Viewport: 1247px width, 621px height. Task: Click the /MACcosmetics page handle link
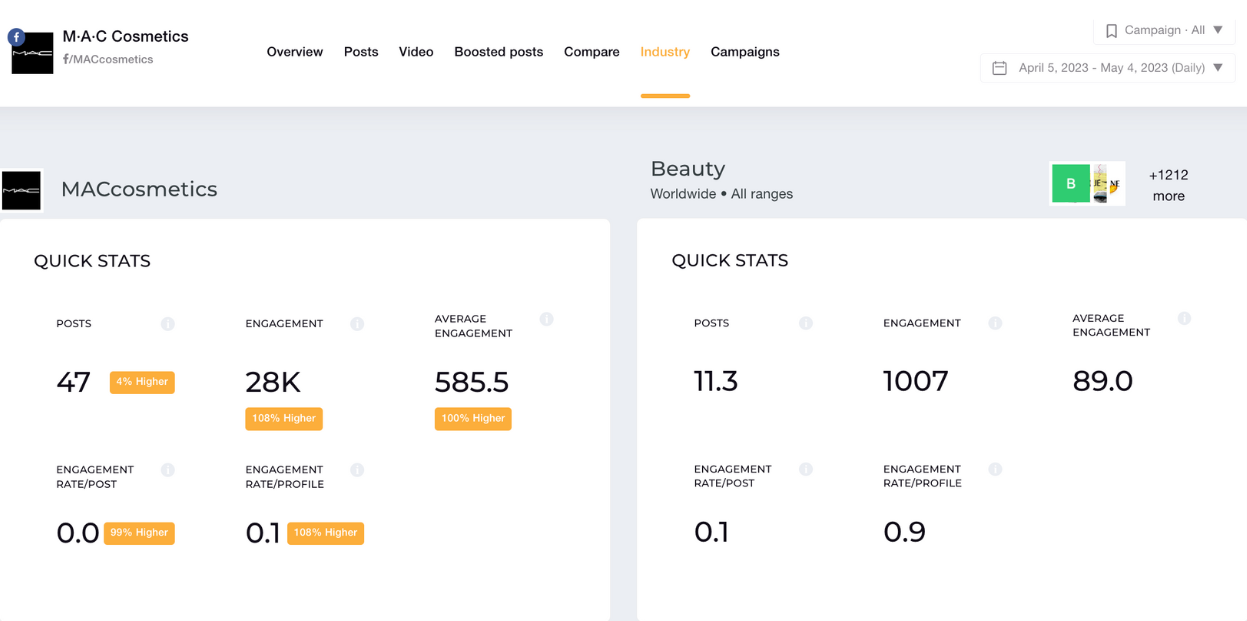tap(108, 59)
